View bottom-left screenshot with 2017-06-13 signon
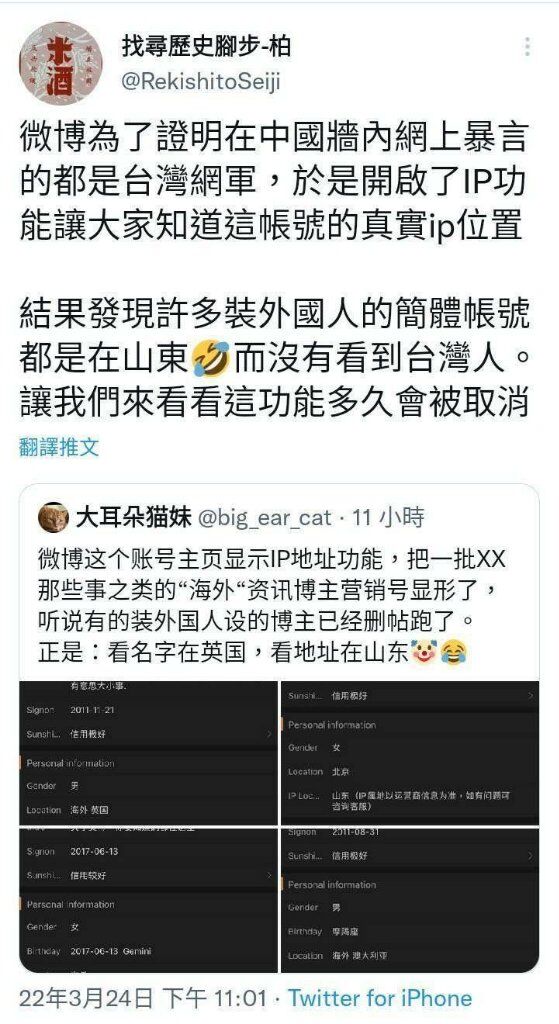559x1024 pixels. pos(148,899)
